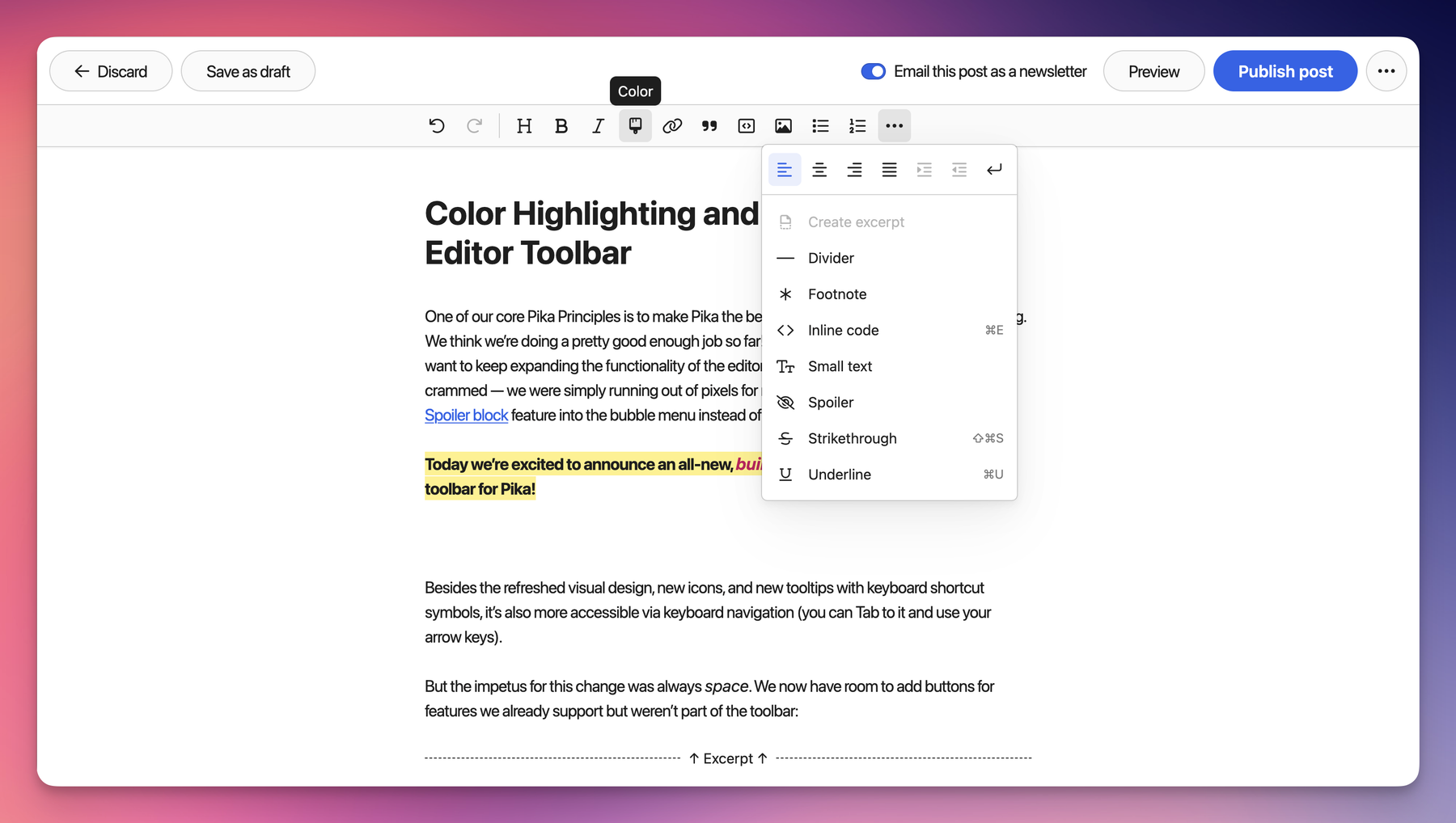1456x823 pixels.
Task: Open the Color highlighter tool
Action: coord(635,125)
